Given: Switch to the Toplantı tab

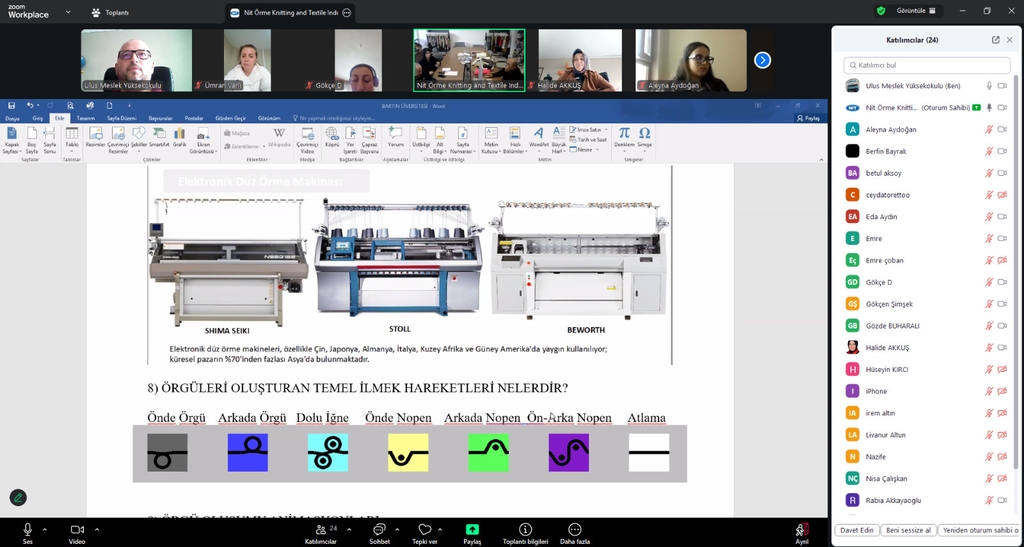Looking at the screenshot, I should [111, 13].
